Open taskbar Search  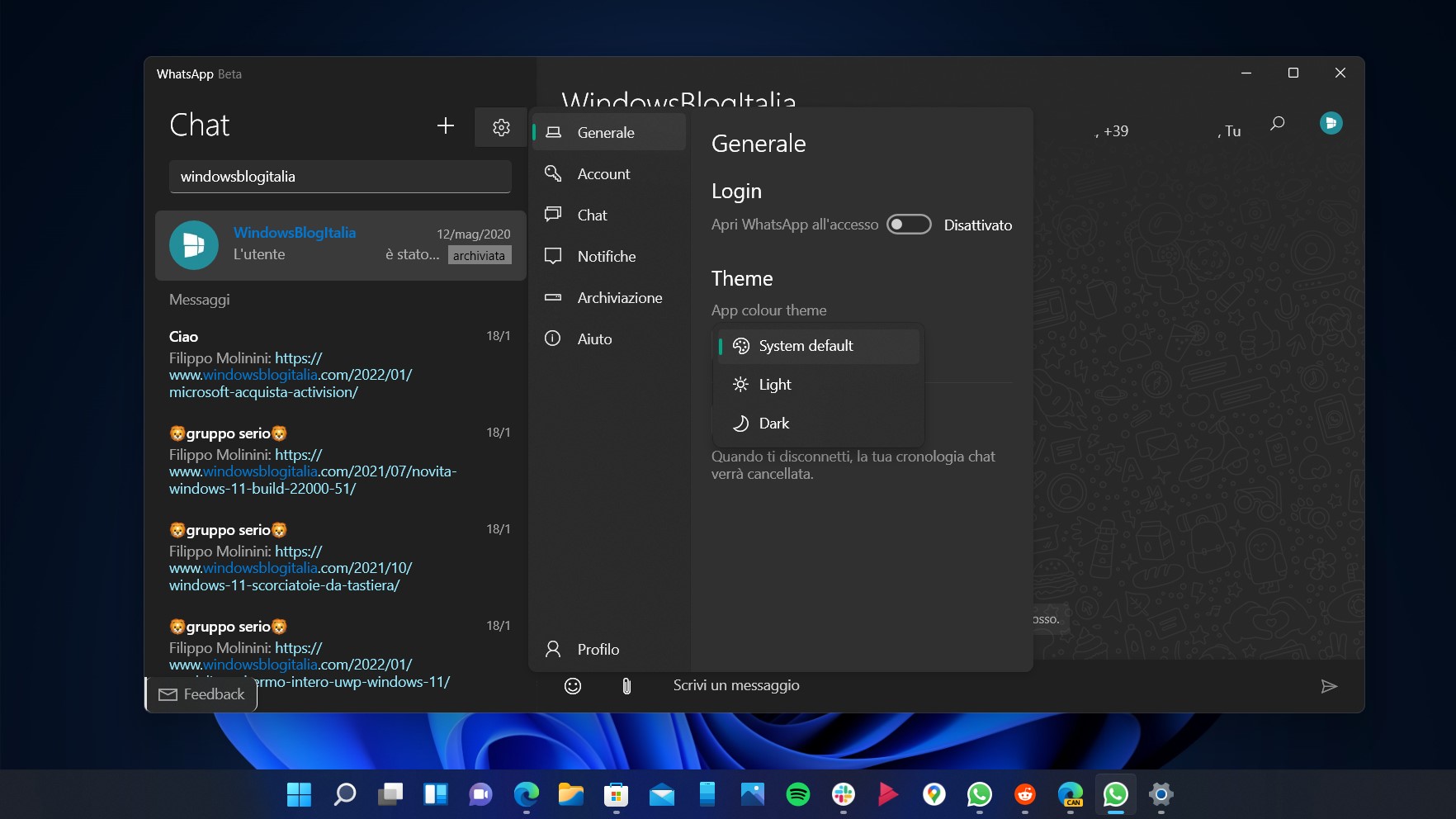click(344, 795)
